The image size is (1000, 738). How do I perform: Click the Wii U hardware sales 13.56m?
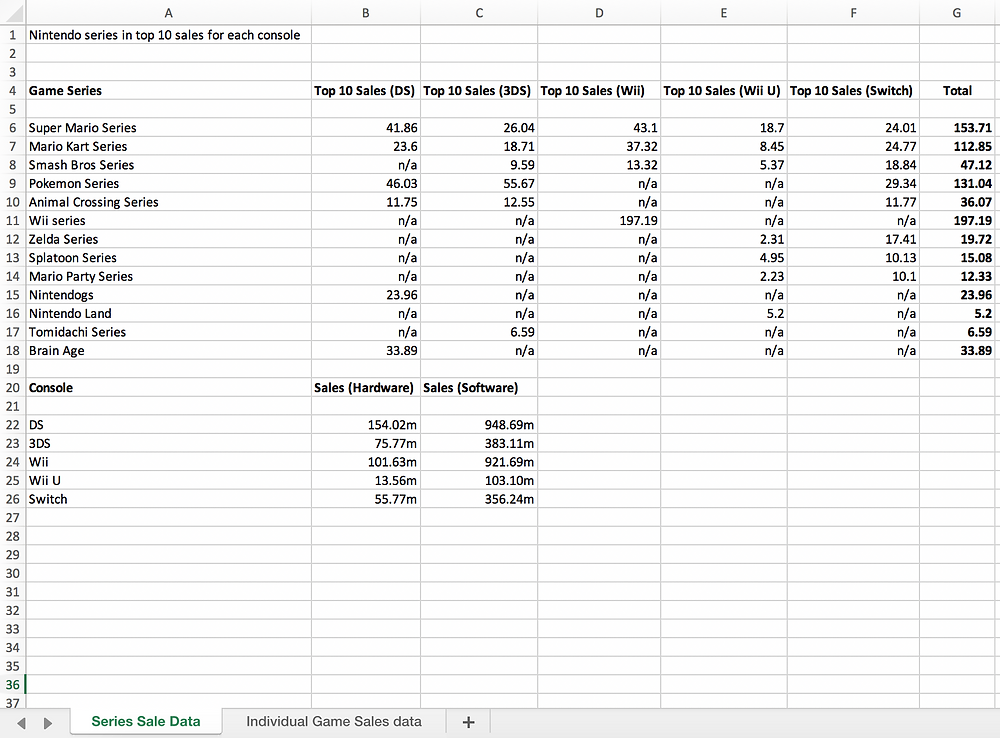(365, 480)
